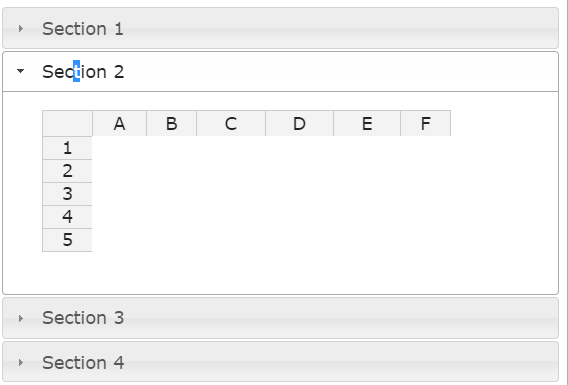Select column C header
This screenshot has height=385, width=568.
tap(231, 124)
